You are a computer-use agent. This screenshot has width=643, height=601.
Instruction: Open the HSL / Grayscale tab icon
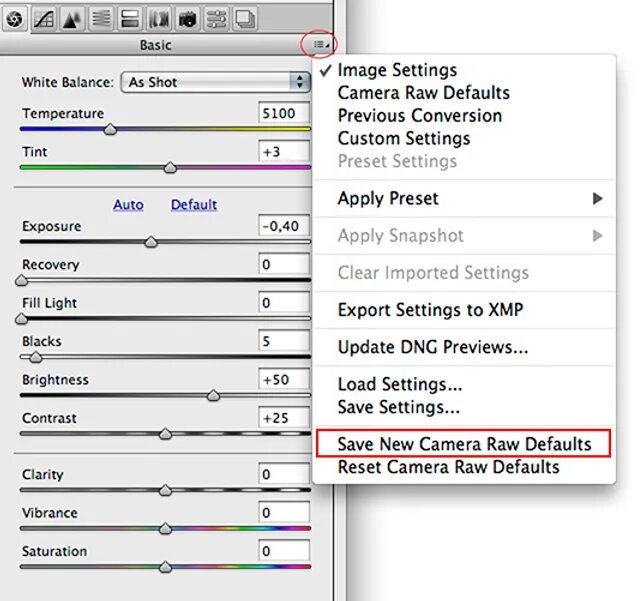coord(101,19)
